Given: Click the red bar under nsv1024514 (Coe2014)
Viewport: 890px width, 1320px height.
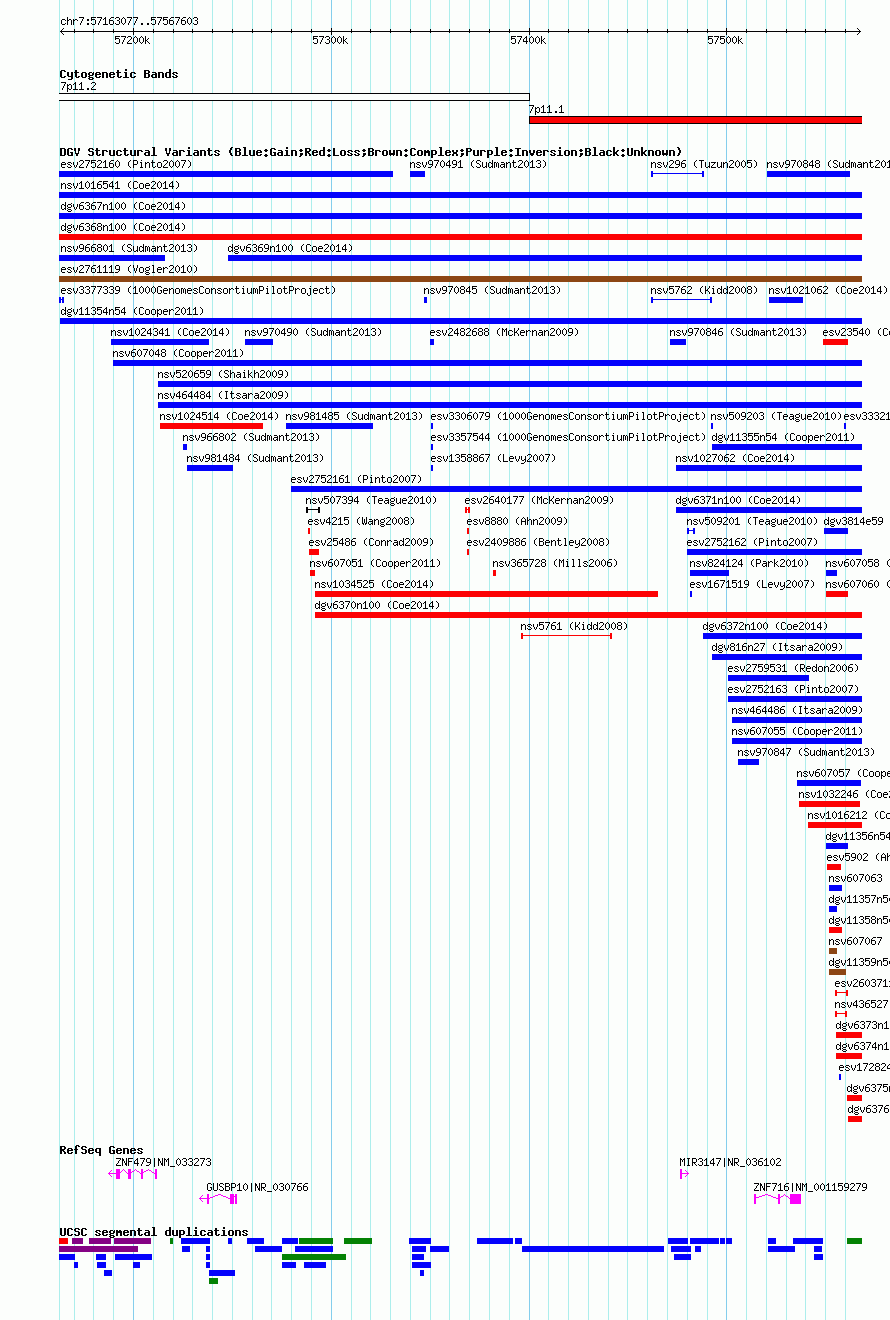Looking at the screenshot, I should [x=211, y=426].
